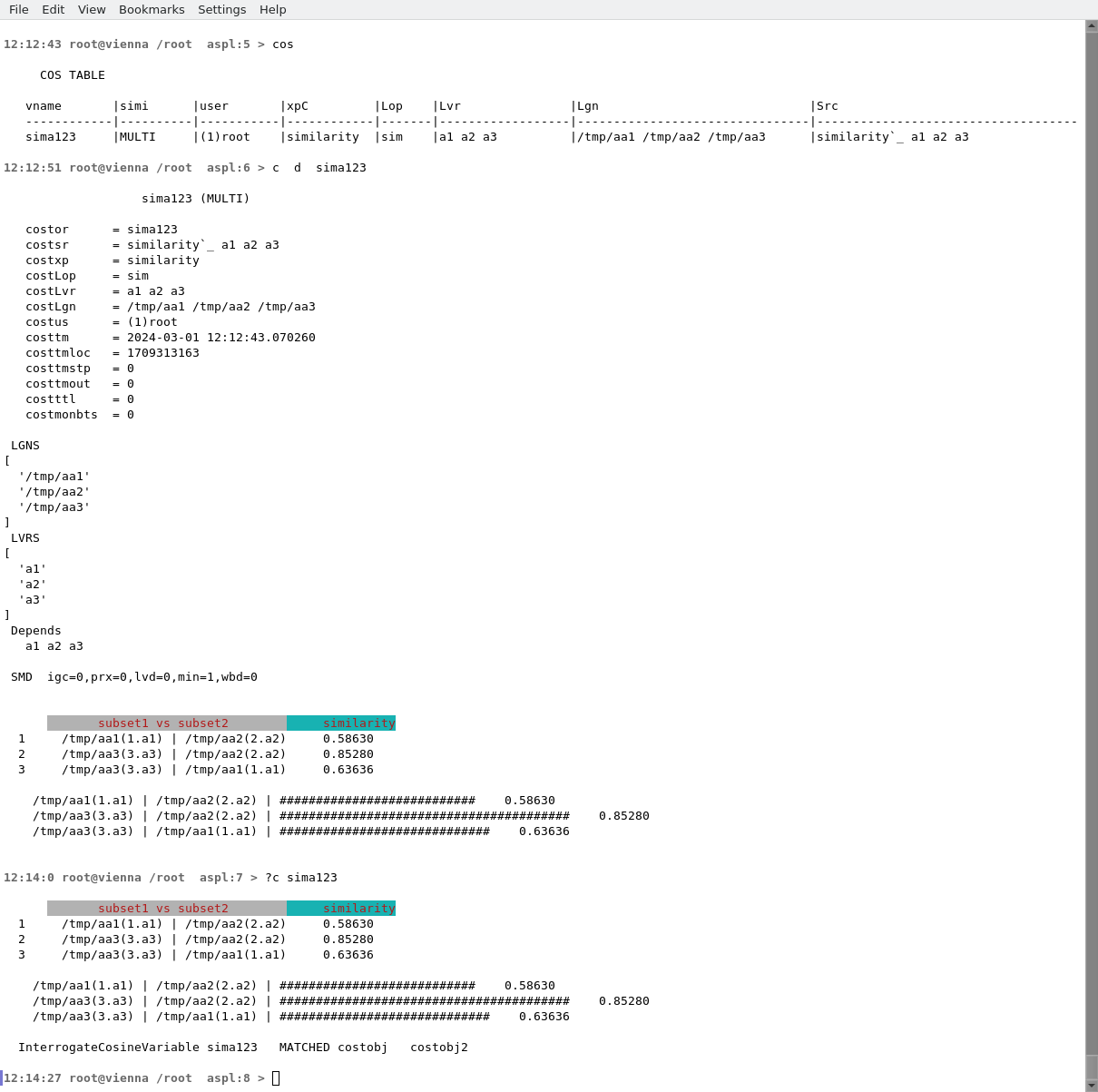Click the 'Depends' section label

point(36,631)
